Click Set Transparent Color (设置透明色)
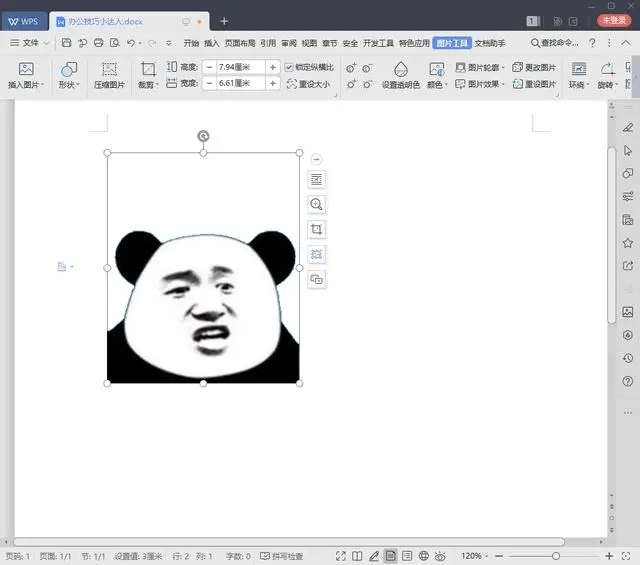The height and width of the screenshot is (565, 640). (401, 75)
